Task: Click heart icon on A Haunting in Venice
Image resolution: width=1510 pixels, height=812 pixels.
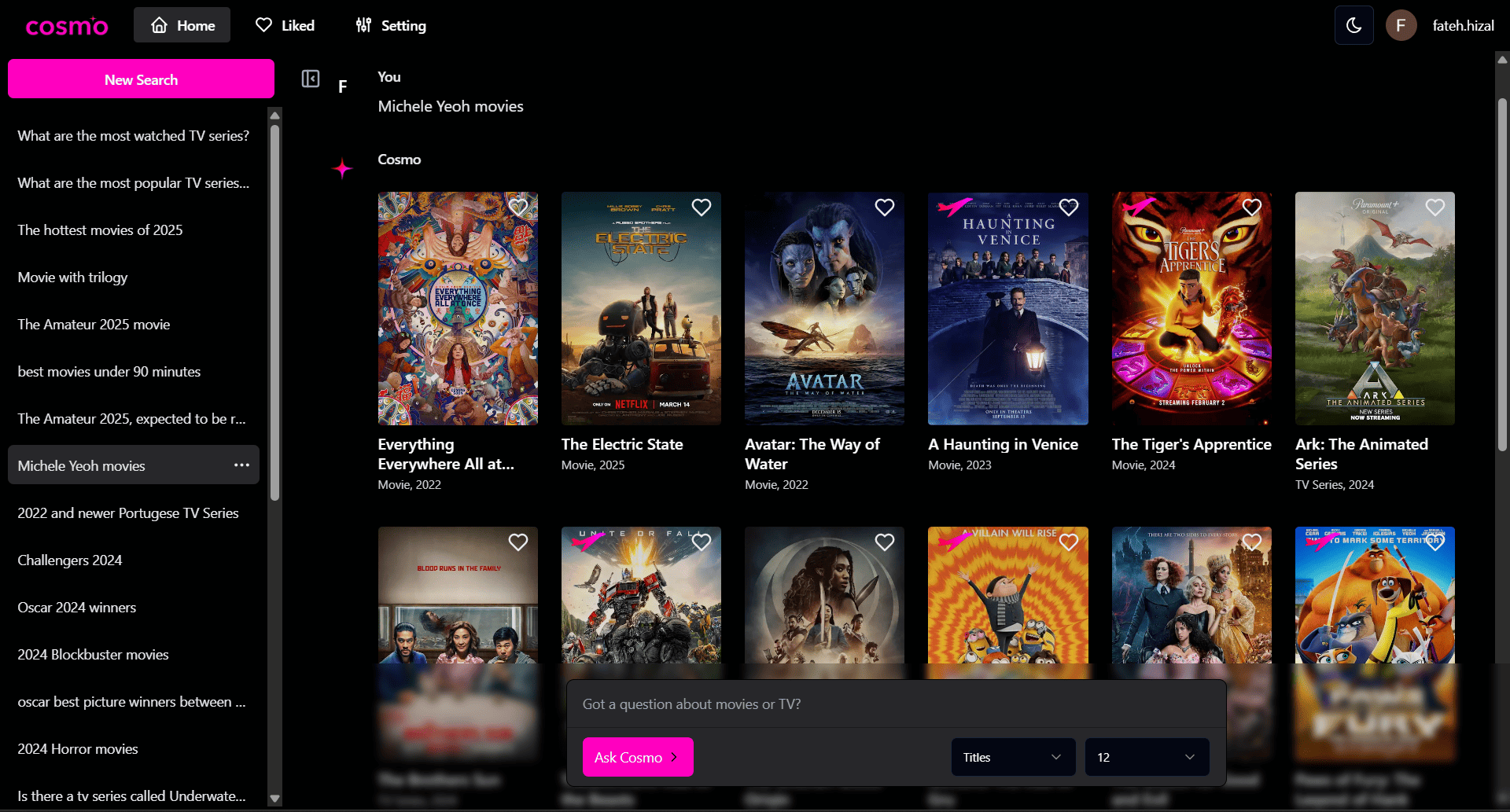Action: tap(1068, 208)
